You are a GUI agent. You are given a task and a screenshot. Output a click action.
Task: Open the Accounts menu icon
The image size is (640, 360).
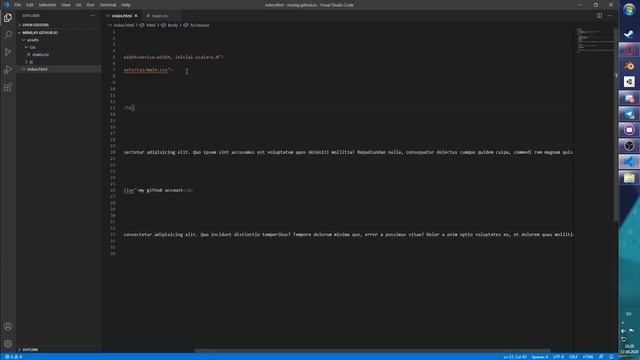(x=8, y=327)
